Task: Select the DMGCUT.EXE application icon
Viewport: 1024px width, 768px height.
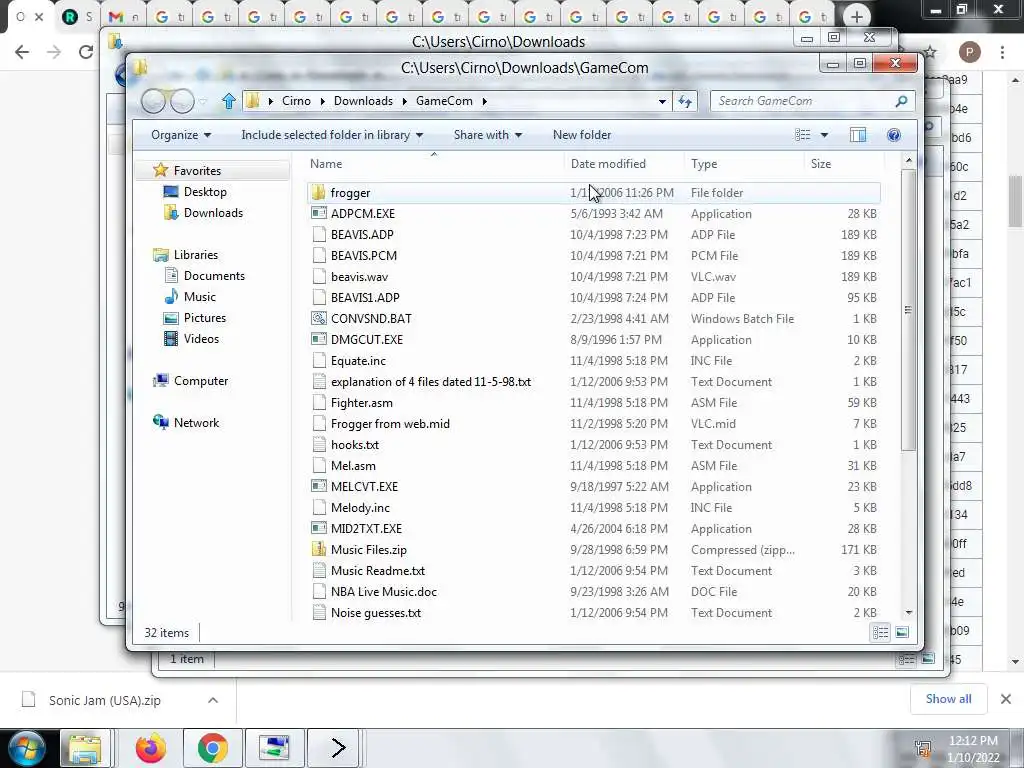Action: pos(319,340)
